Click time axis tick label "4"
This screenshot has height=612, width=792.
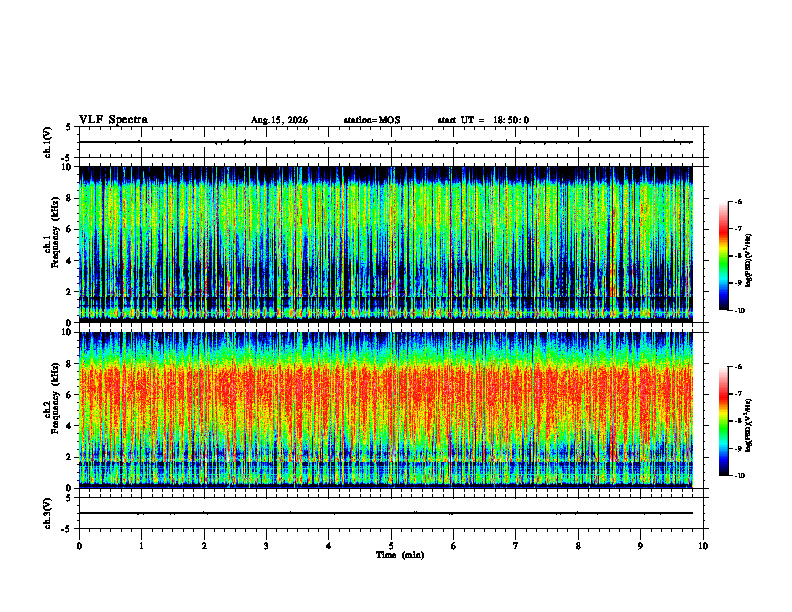coord(329,546)
